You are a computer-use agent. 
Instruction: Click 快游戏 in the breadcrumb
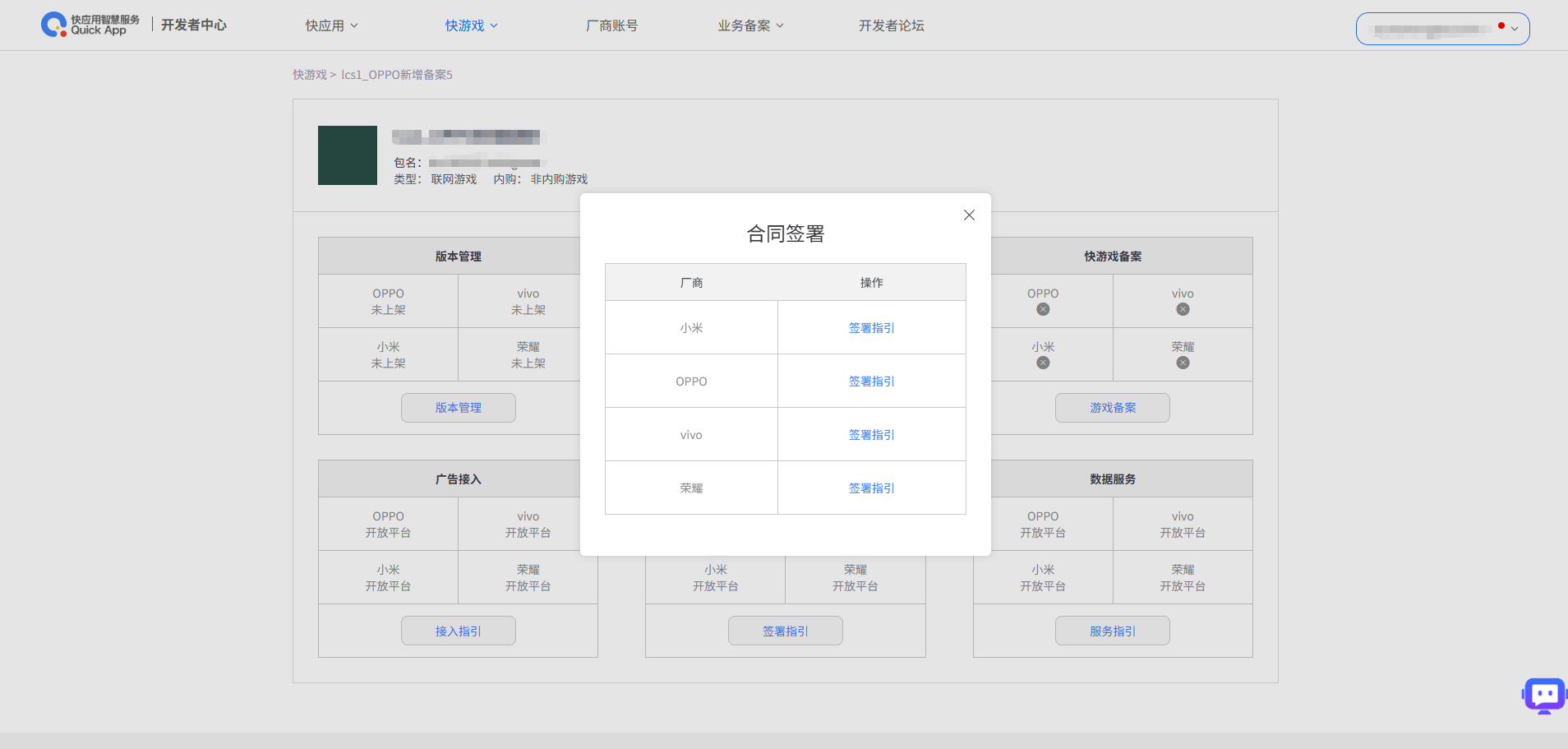310,75
